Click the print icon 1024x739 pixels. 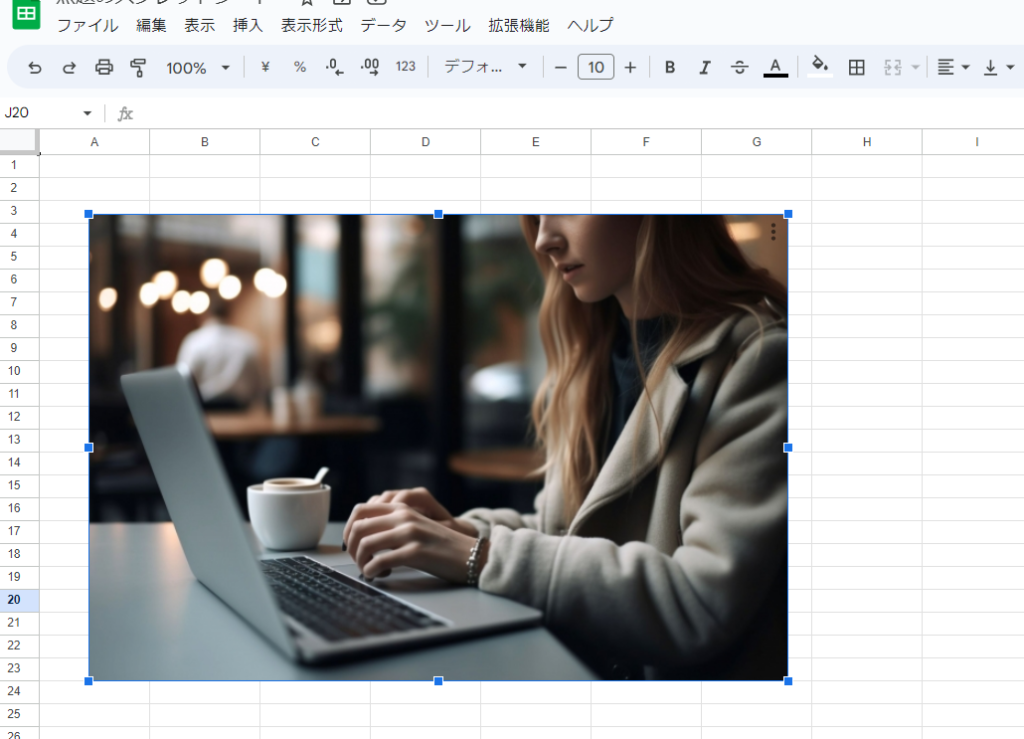[x=104, y=67]
